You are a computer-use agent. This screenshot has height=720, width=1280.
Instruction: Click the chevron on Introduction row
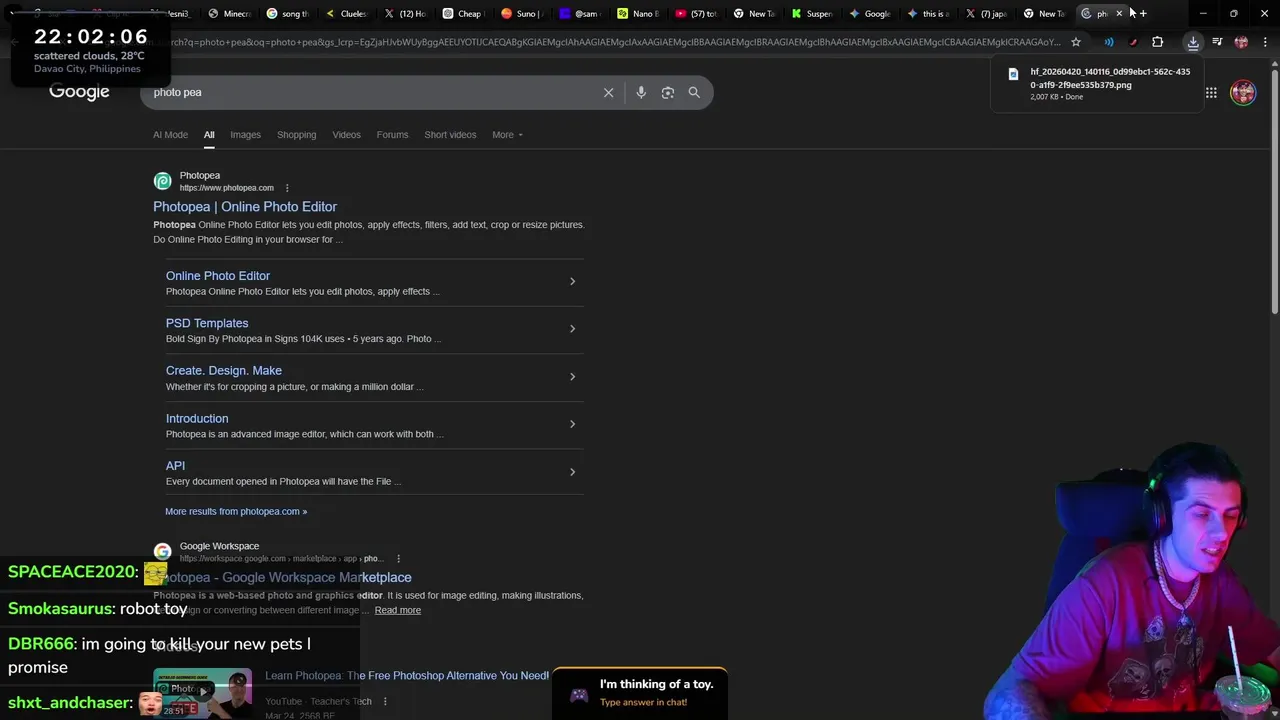[572, 424]
